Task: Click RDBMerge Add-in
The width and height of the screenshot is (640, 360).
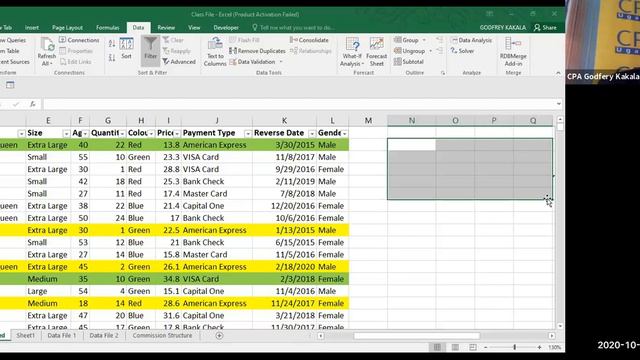Action: click(x=513, y=52)
